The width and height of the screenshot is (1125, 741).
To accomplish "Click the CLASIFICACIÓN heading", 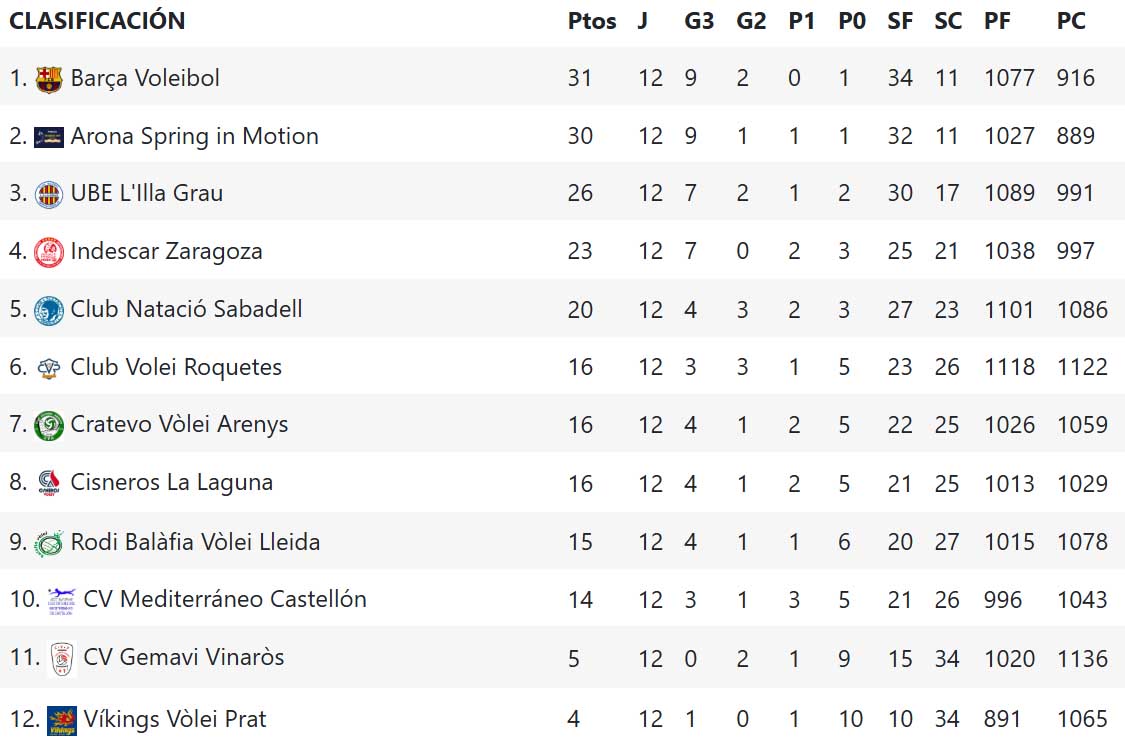I will (97, 21).
